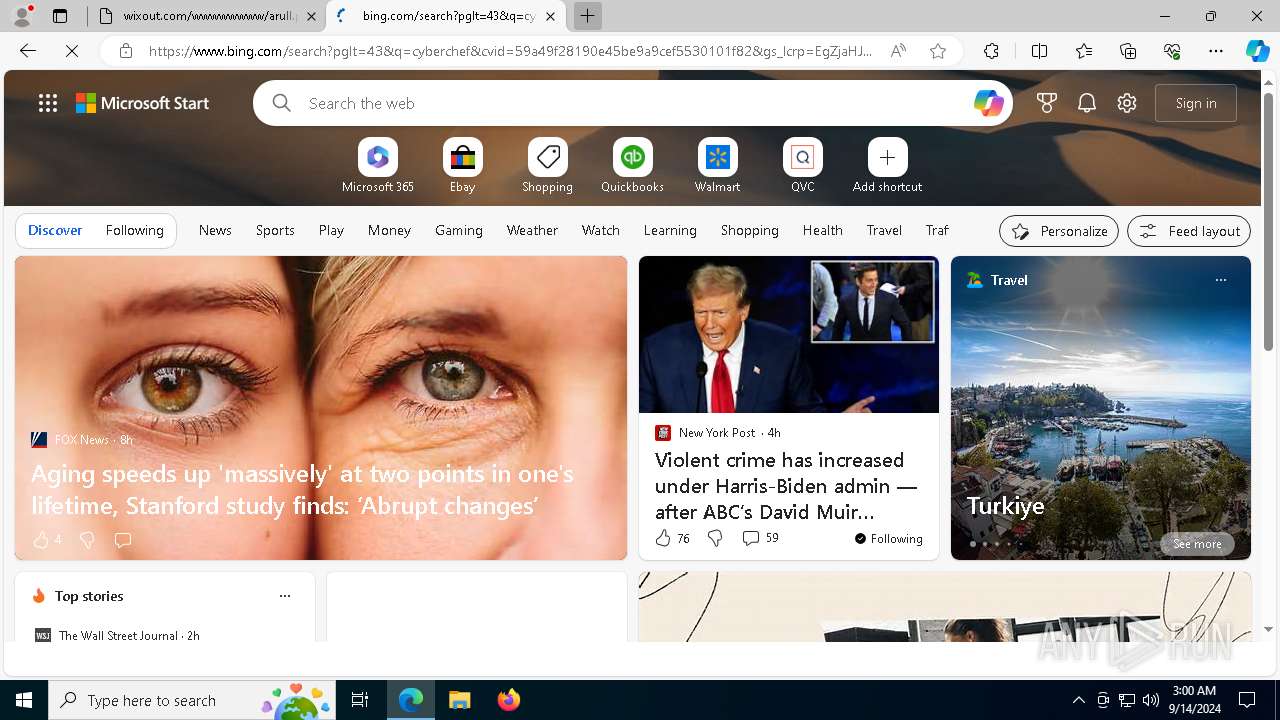Open the Weather category

[532, 230]
